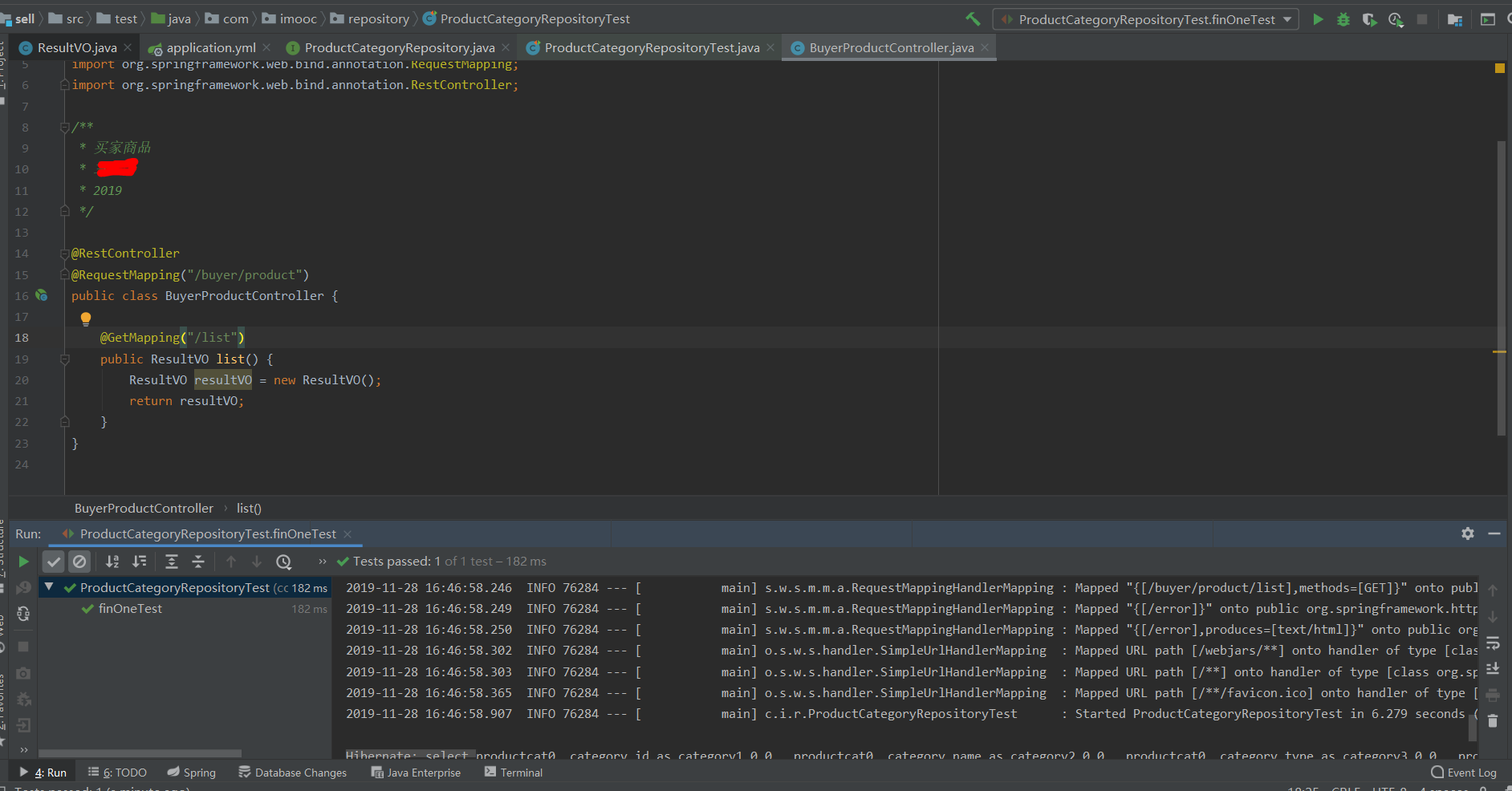Select the BuyerProductController.java editor tab

[x=892, y=48]
